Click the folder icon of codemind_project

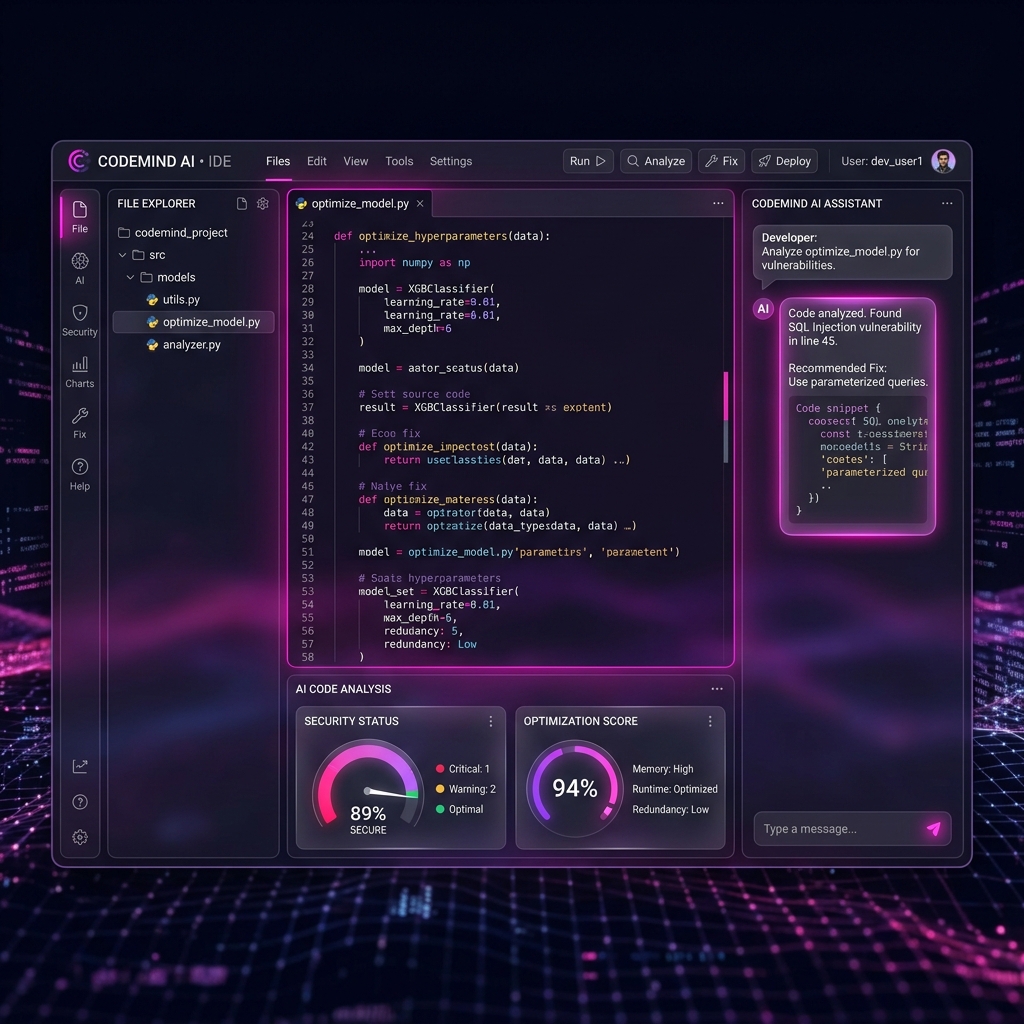pos(124,232)
